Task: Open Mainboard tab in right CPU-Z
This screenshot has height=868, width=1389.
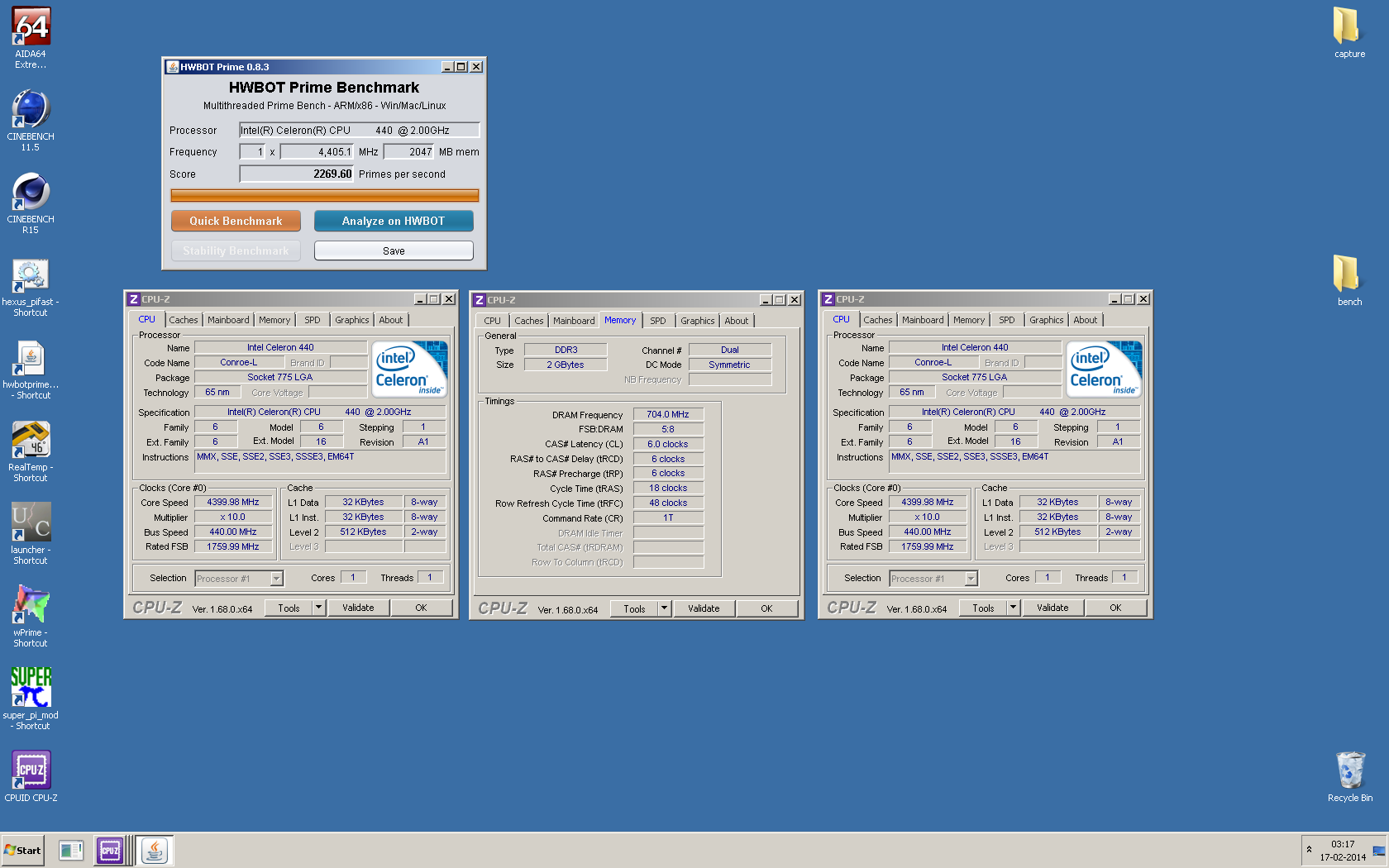Action: coord(923,320)
